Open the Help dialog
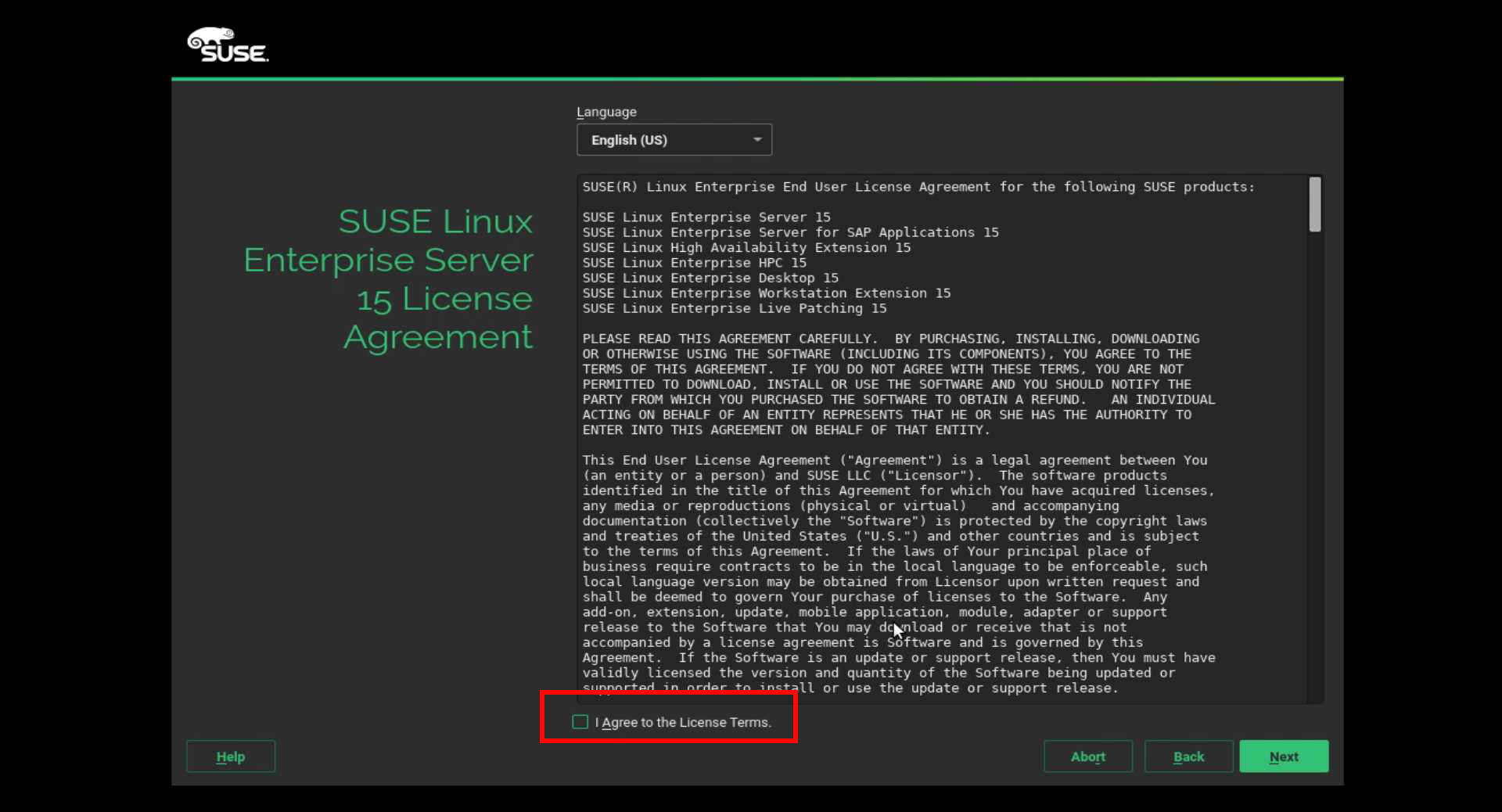Viewport: 1502px width, 812px height. [231, 756]
